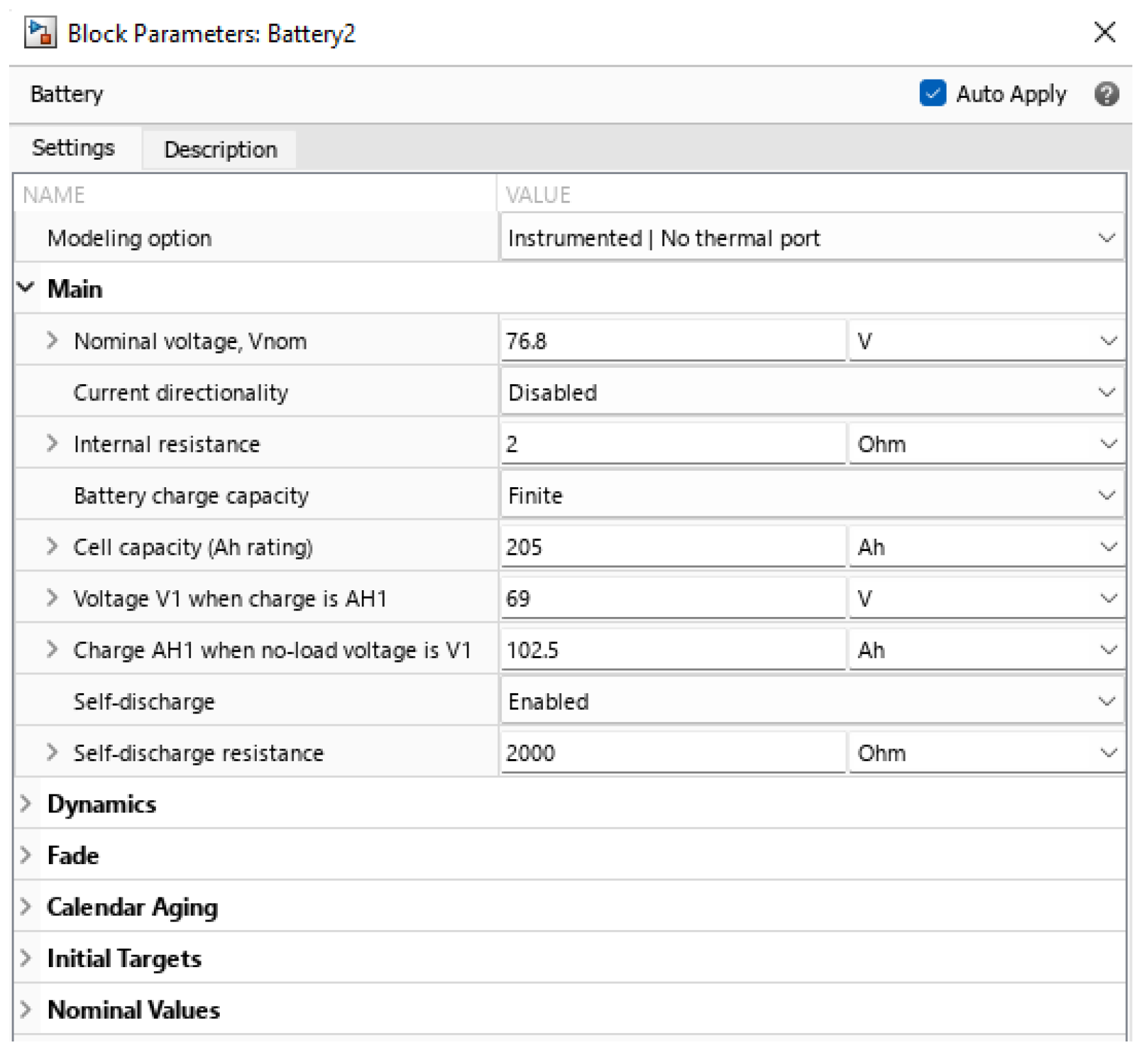Expand the Nominal Values section
1148x1063 pixels.
[26, 1010]
